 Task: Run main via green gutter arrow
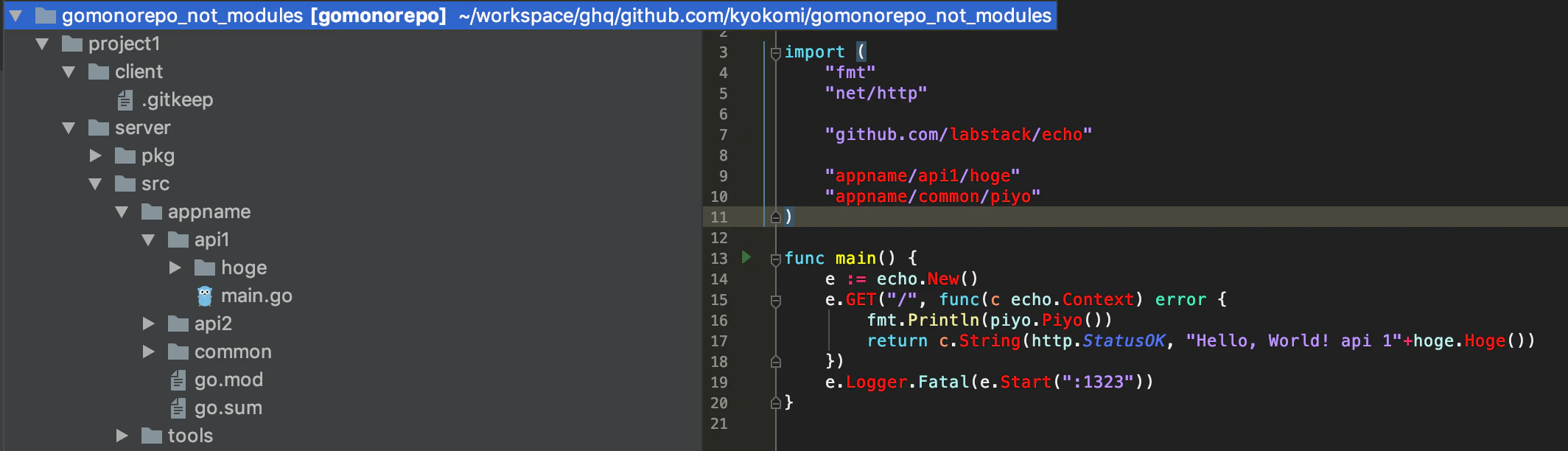(x=746, y=257)
